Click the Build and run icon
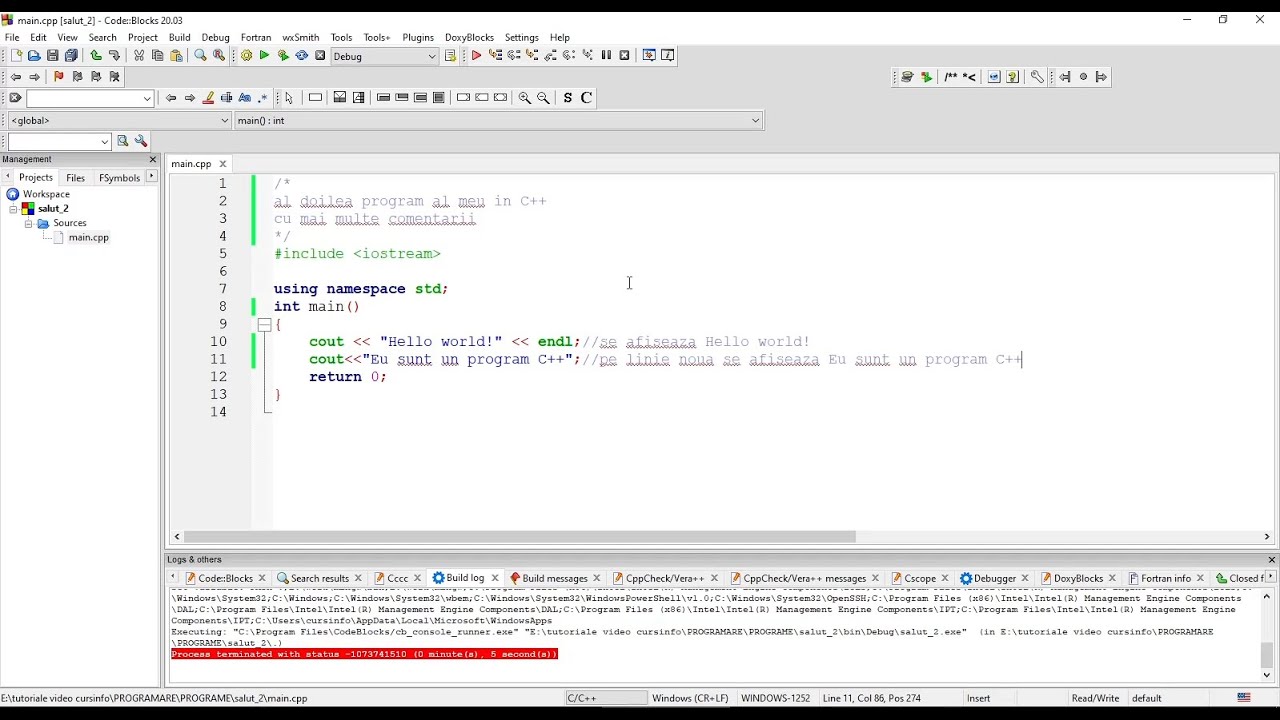 pyautogui.click(x=283, y=56)
